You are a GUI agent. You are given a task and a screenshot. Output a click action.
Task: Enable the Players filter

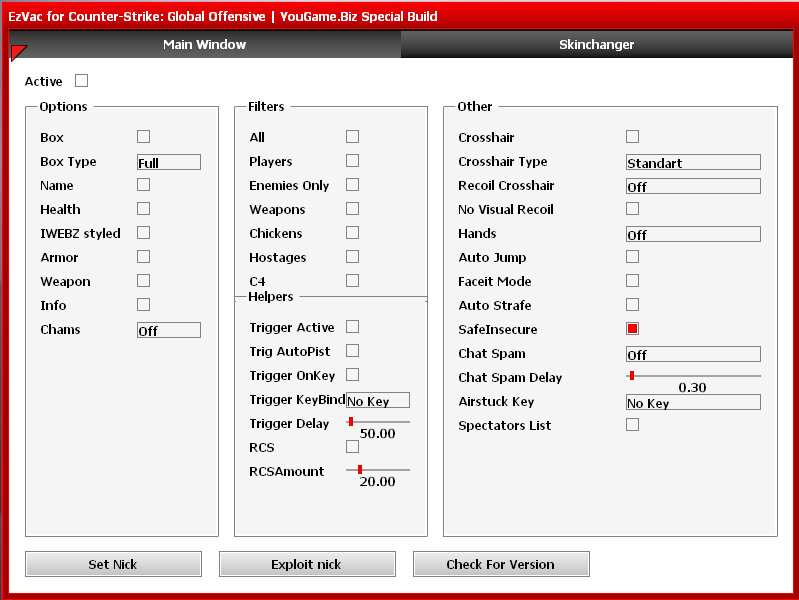click(353, 161)
